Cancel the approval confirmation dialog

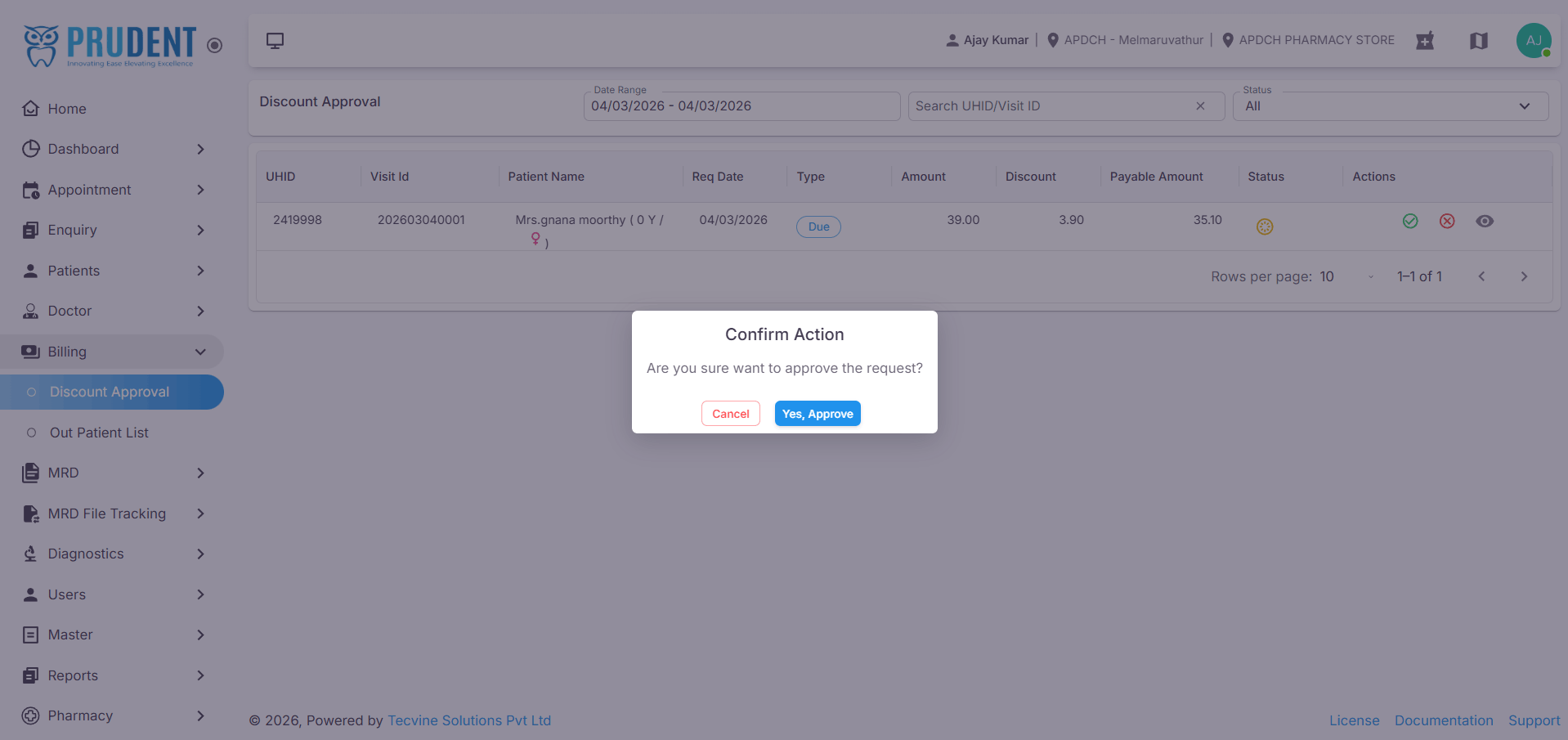(x=730, y=414)
